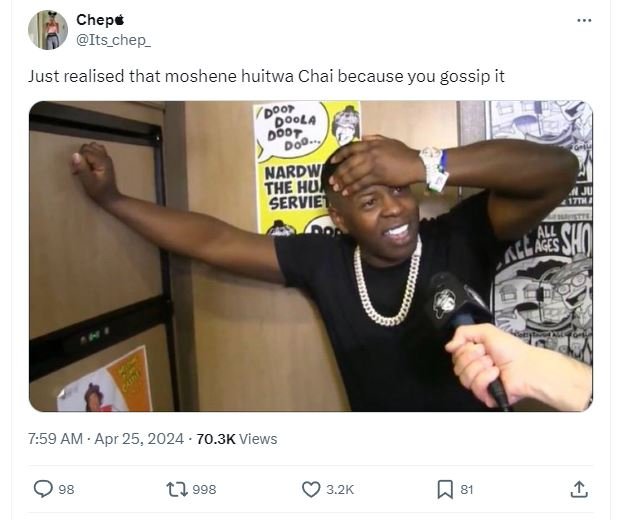This screenshot has height=520, width=618.
Task: Click the 81 bookmarks count
Action: [x=467, y=490]
